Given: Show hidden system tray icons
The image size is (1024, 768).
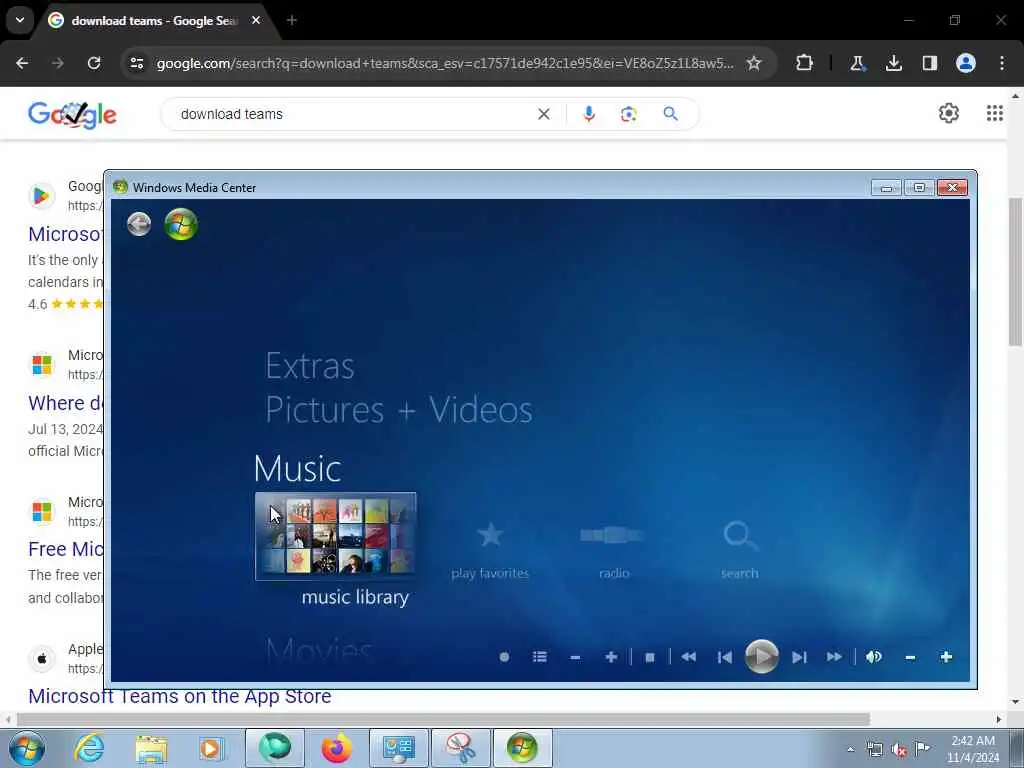Looking at the screenshot, I should click(x=850, y=749).
